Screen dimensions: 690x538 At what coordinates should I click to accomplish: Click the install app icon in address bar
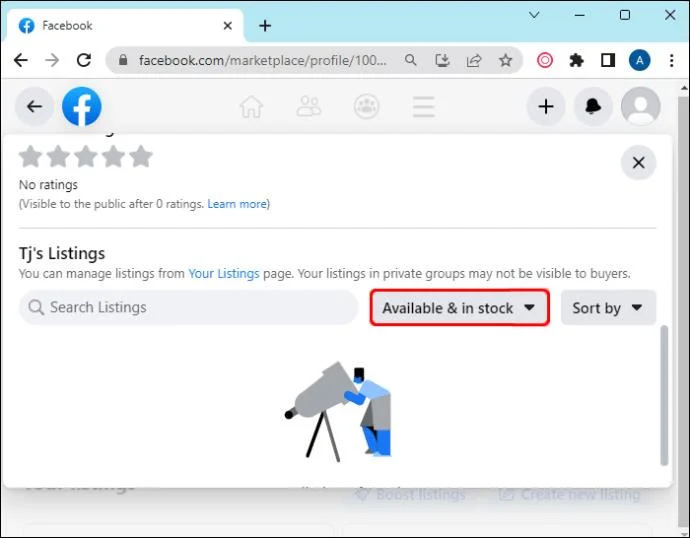point(442,60)
